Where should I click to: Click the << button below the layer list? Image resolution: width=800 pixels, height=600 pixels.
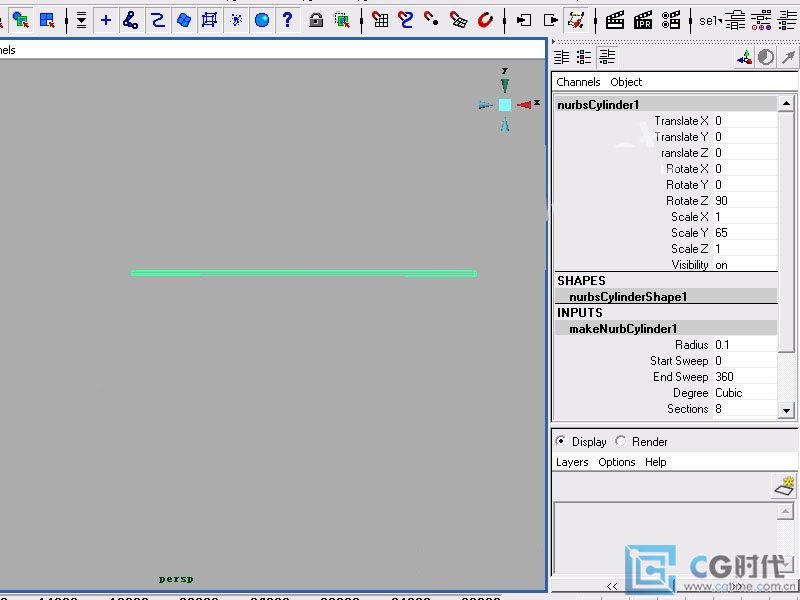[x=612, y=586]
